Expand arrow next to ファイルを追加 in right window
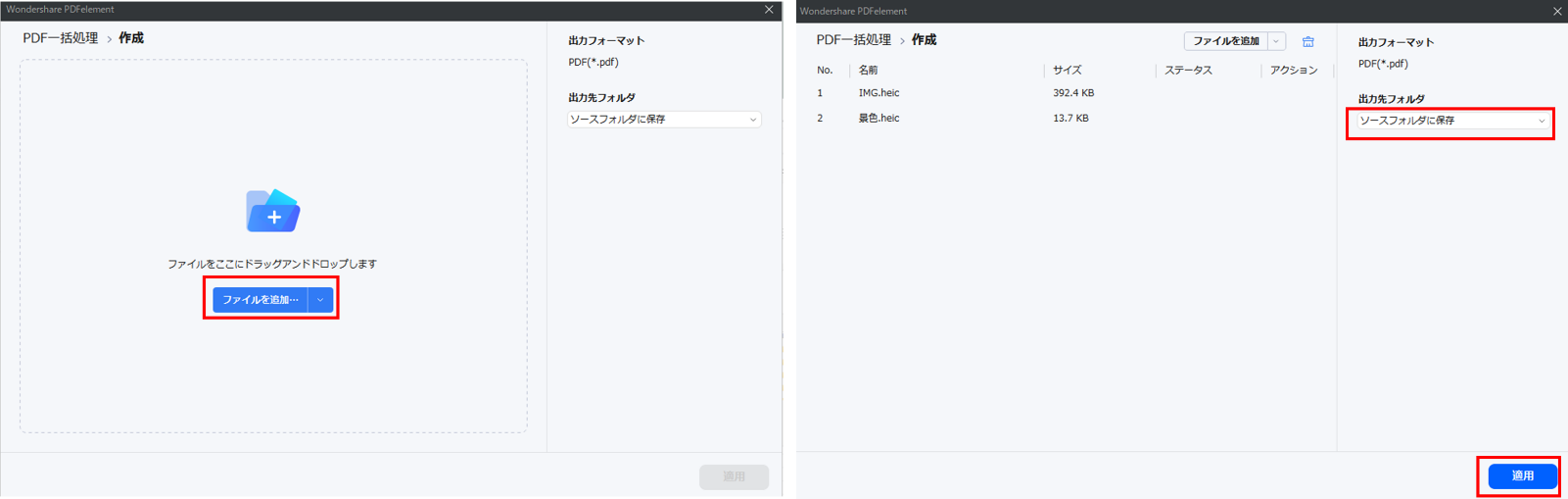Image resolution: width=1568 pixels, height=499 pixels. point(1276,41)
